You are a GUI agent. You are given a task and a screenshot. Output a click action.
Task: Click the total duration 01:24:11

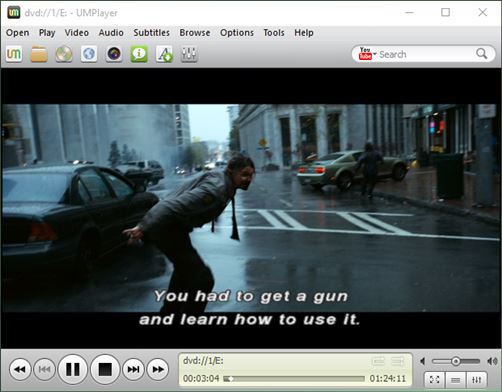[388, 379]
